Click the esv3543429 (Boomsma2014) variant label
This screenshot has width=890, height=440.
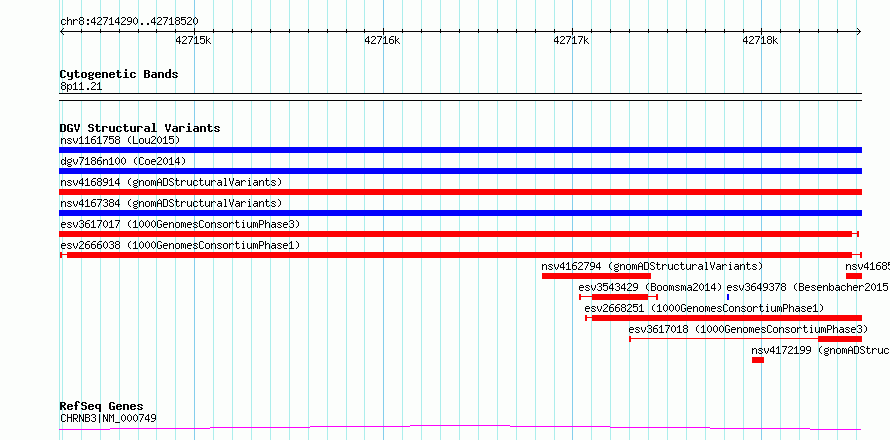[650, 287]
